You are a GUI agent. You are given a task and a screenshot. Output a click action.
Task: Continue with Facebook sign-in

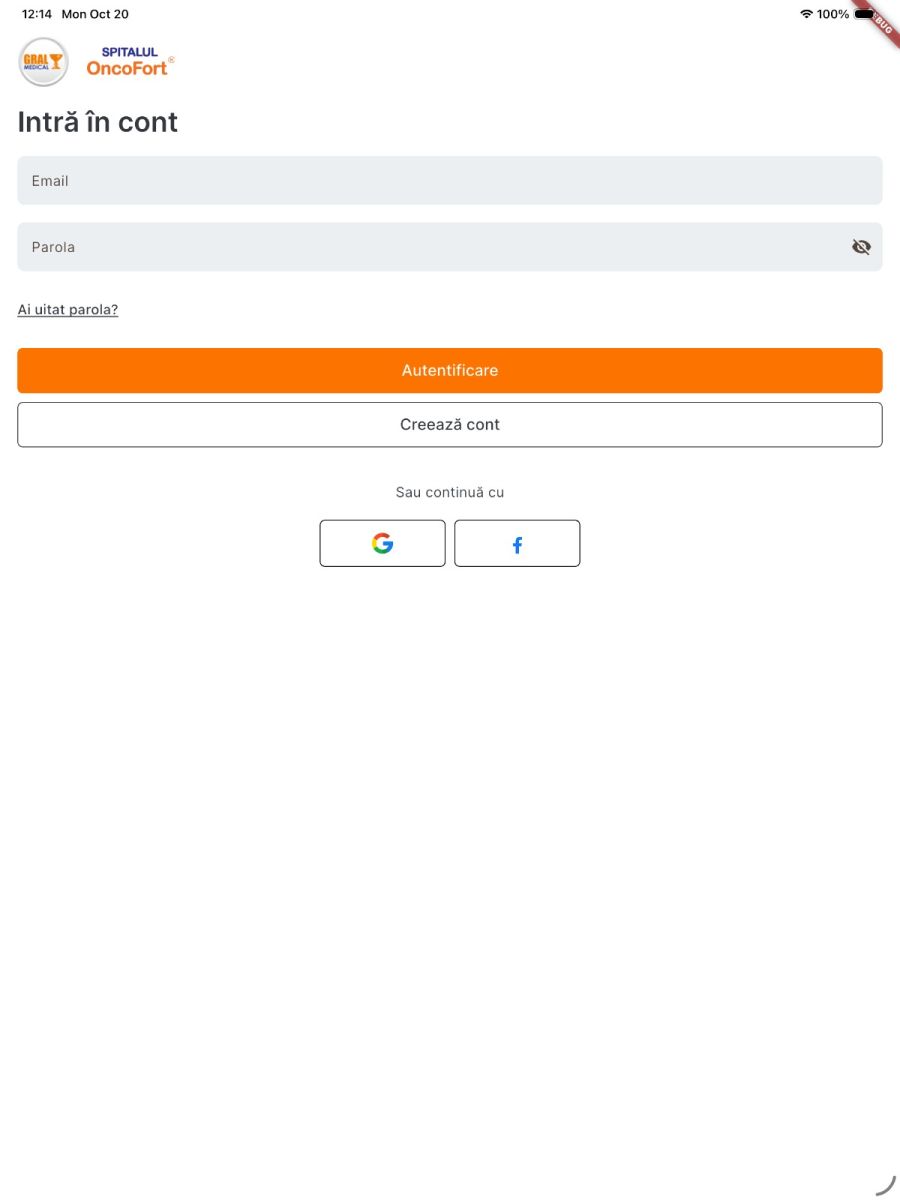click(x=517, y=543)
